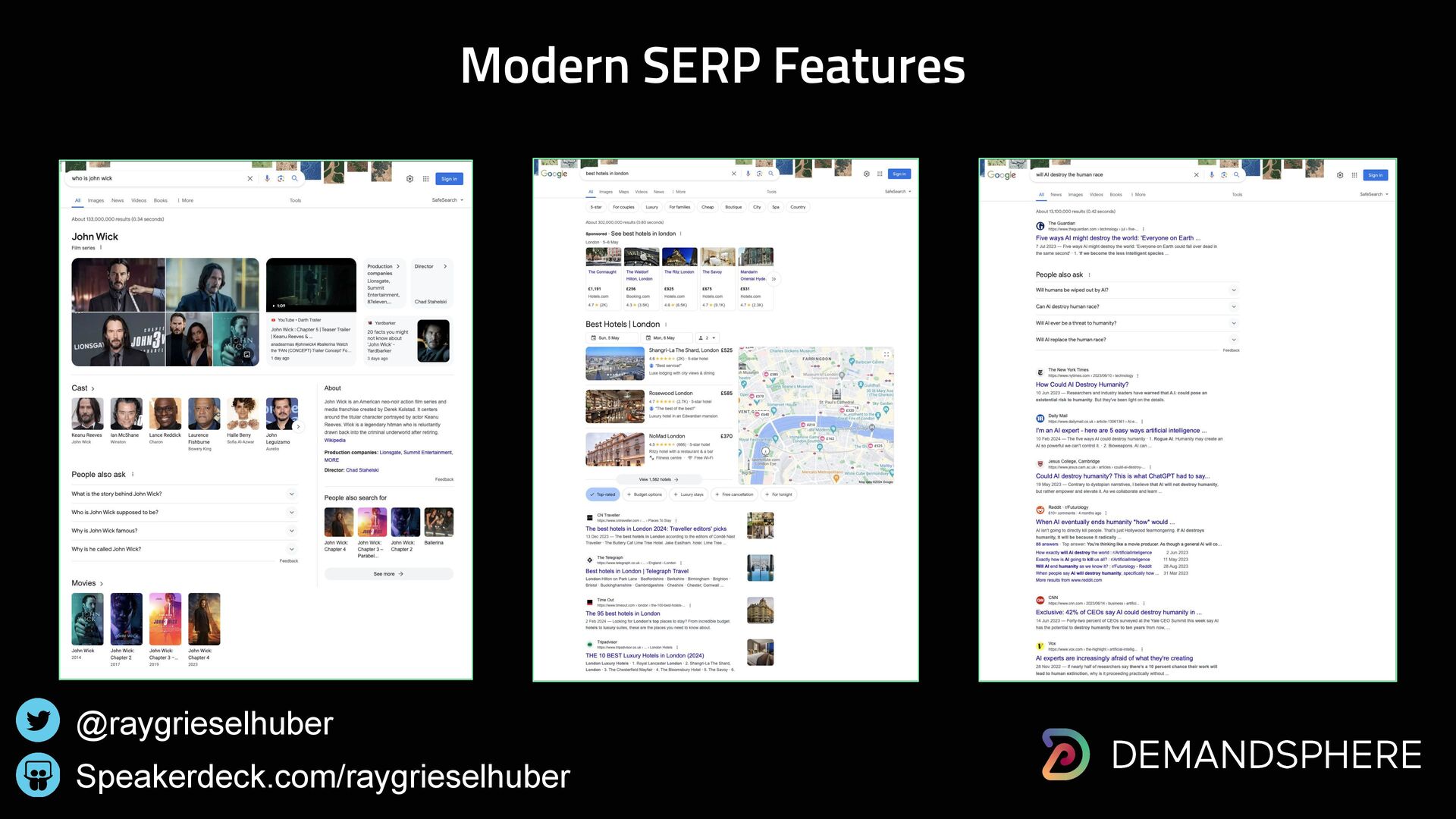Click Google Lens icon in hotels search bar
This screenshot has width=1456, height=819.
[x=759, y=174]
